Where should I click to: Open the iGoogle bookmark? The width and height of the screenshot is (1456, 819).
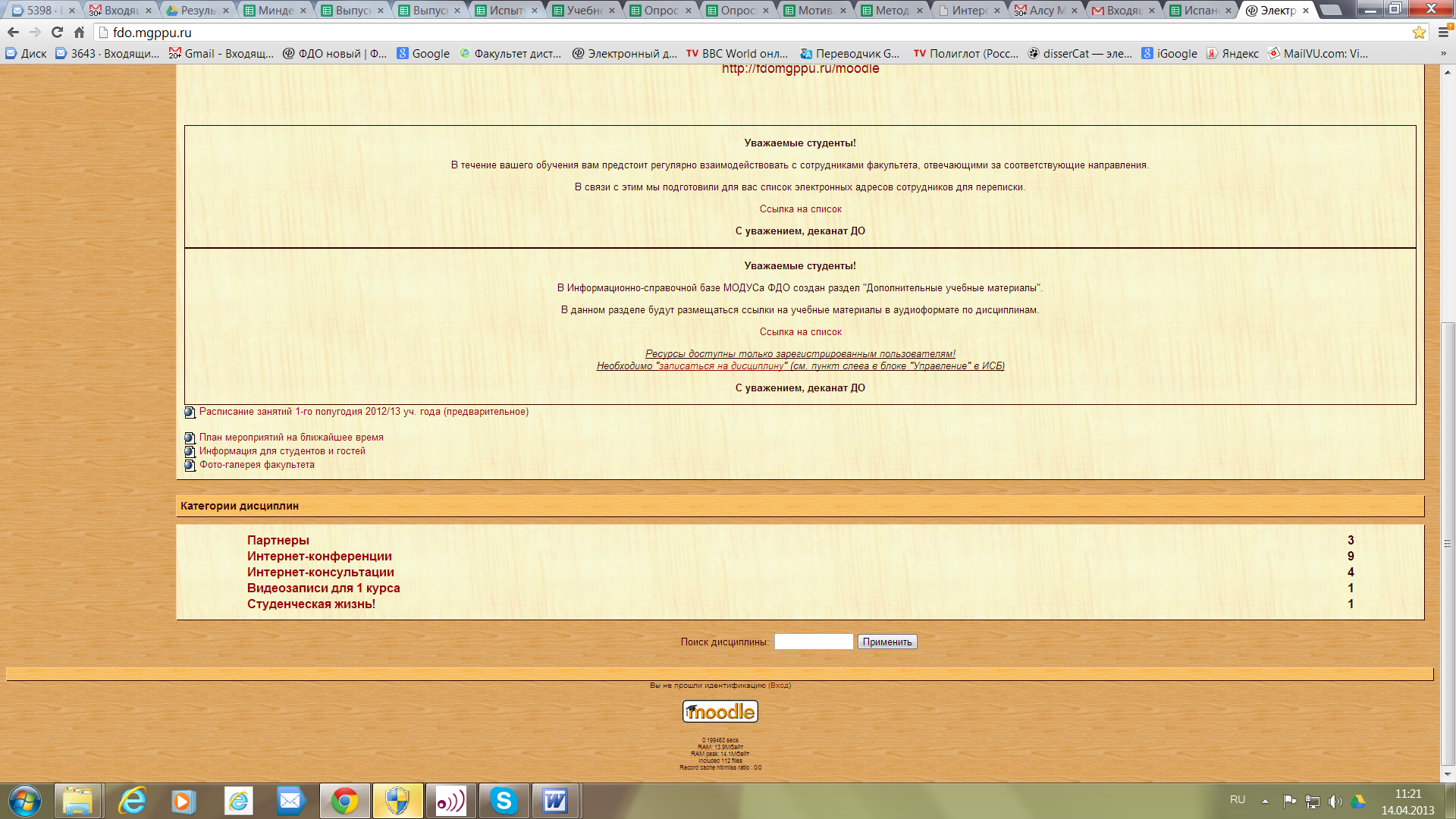[1169, 54]
